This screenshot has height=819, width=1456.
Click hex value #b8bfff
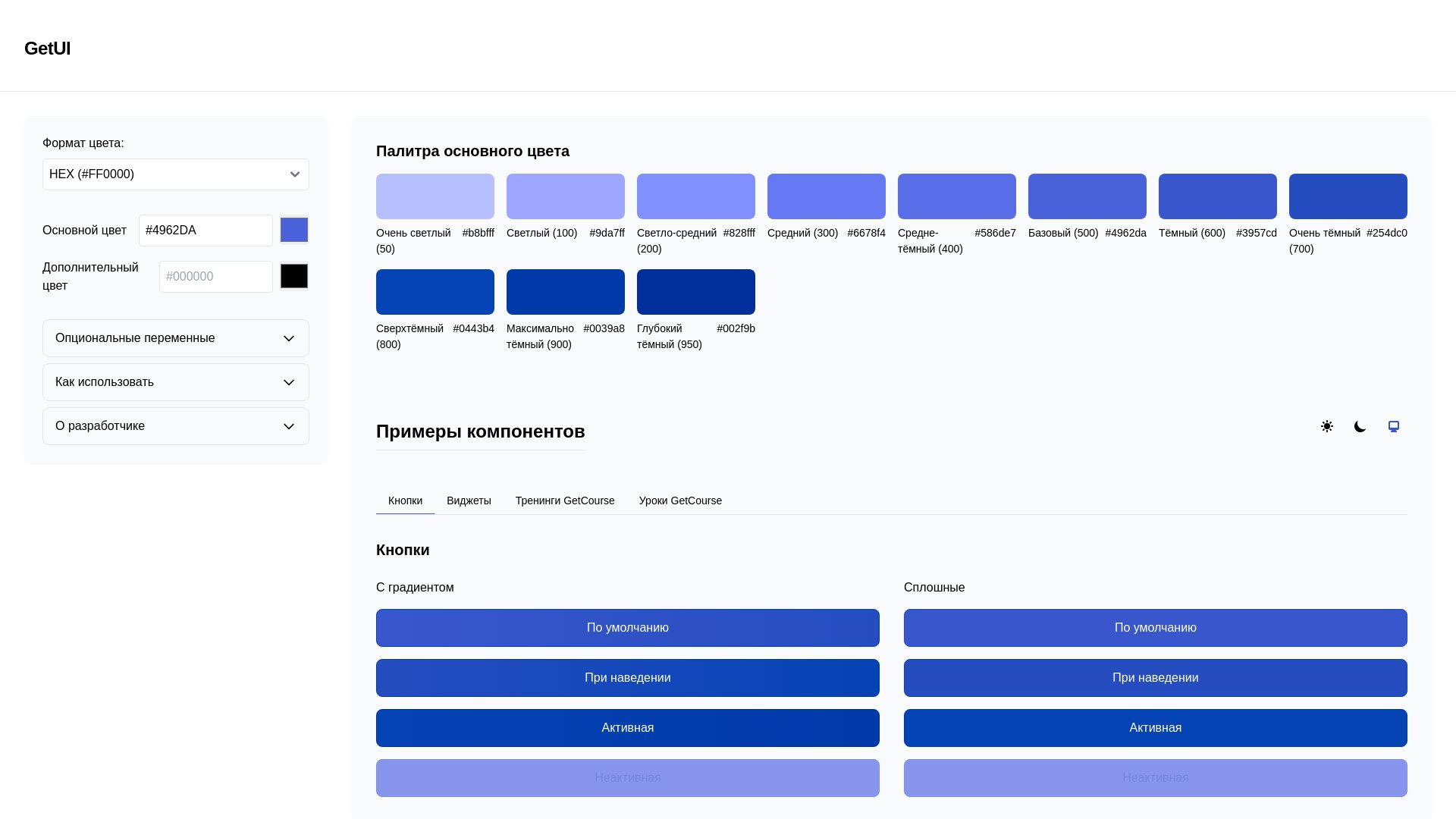pyautogui.click(x=479, y=233)
